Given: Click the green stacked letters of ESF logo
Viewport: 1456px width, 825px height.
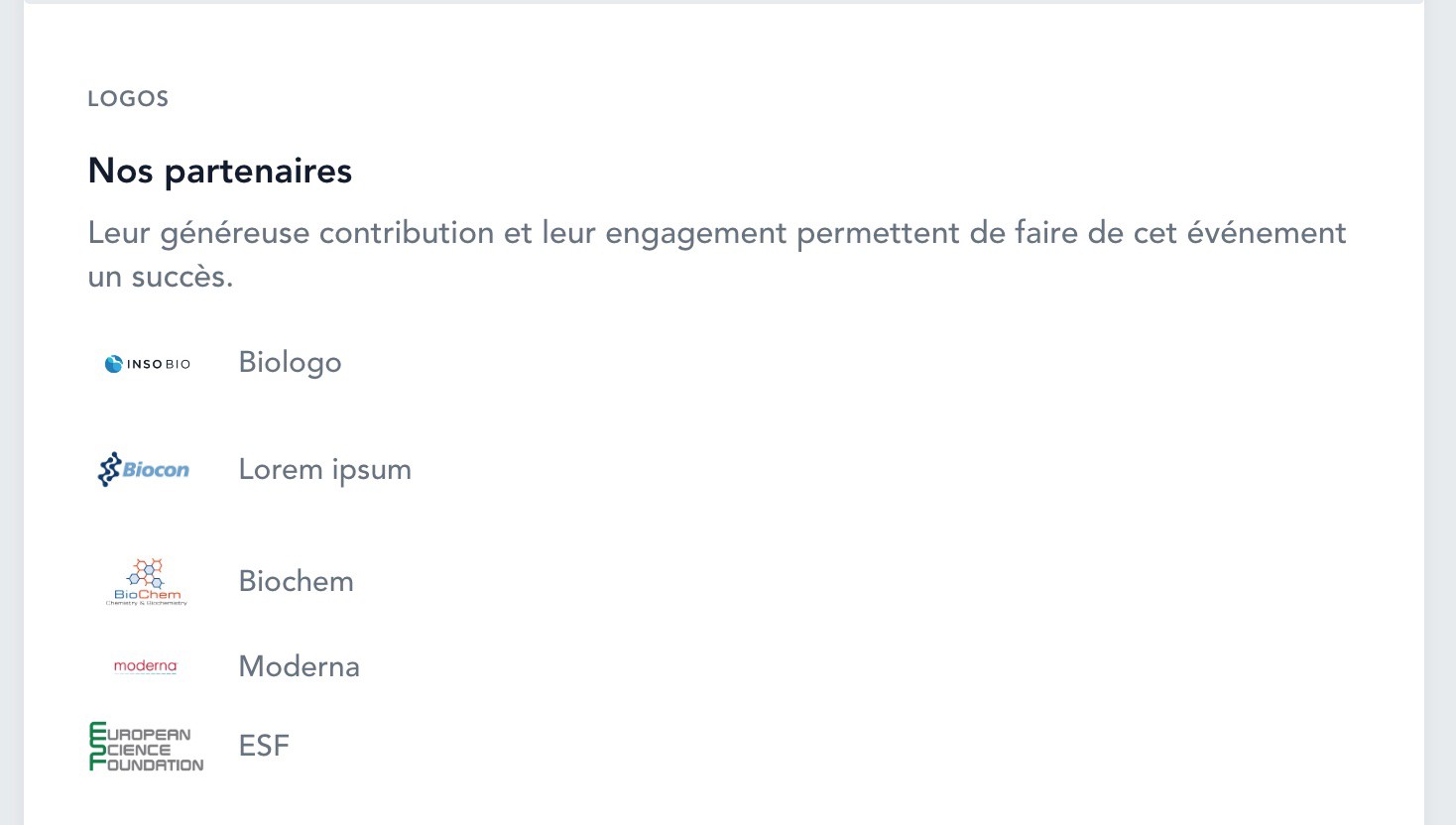Looking at the screenshot, I should click(x=97, y=747).
